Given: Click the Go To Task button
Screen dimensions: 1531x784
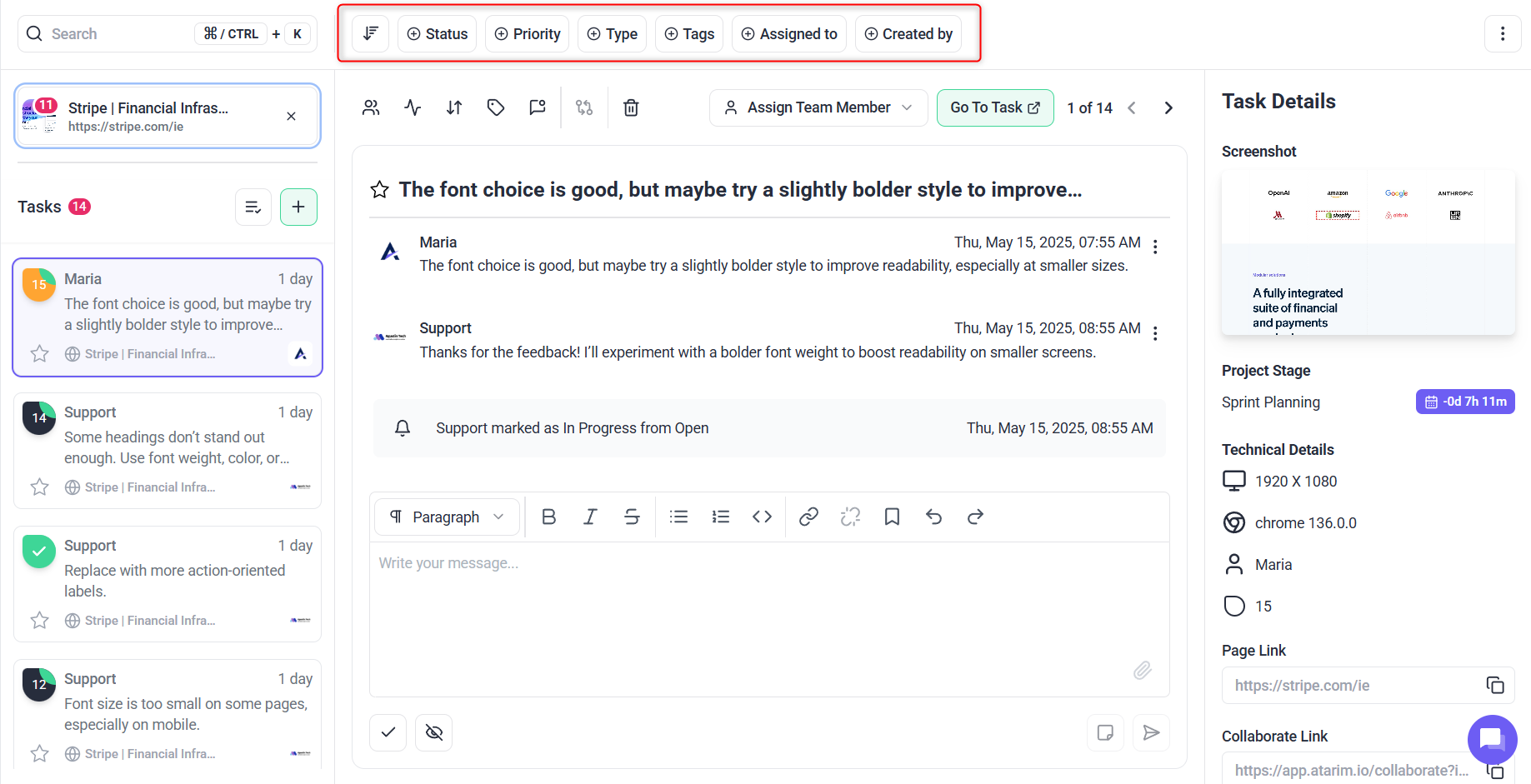Looking at the screenshot, I should [x=995, y=107].
